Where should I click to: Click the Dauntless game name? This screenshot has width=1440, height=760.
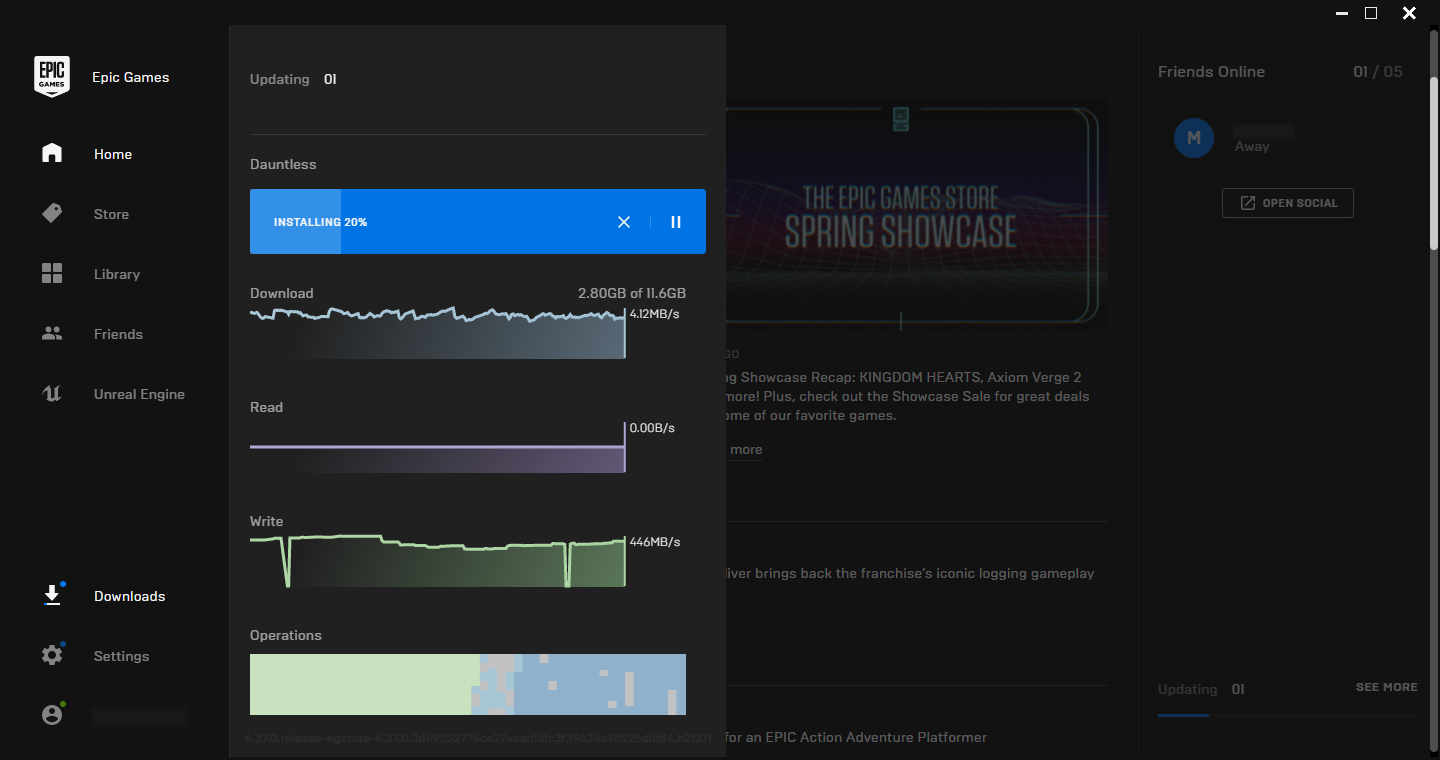tap(283, 164)
